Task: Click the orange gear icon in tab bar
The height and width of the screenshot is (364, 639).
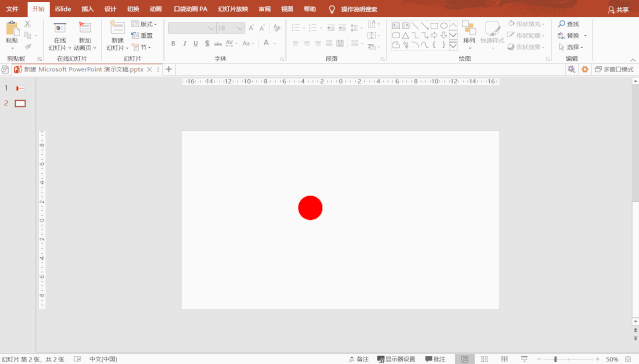Action: click(585, 69)
